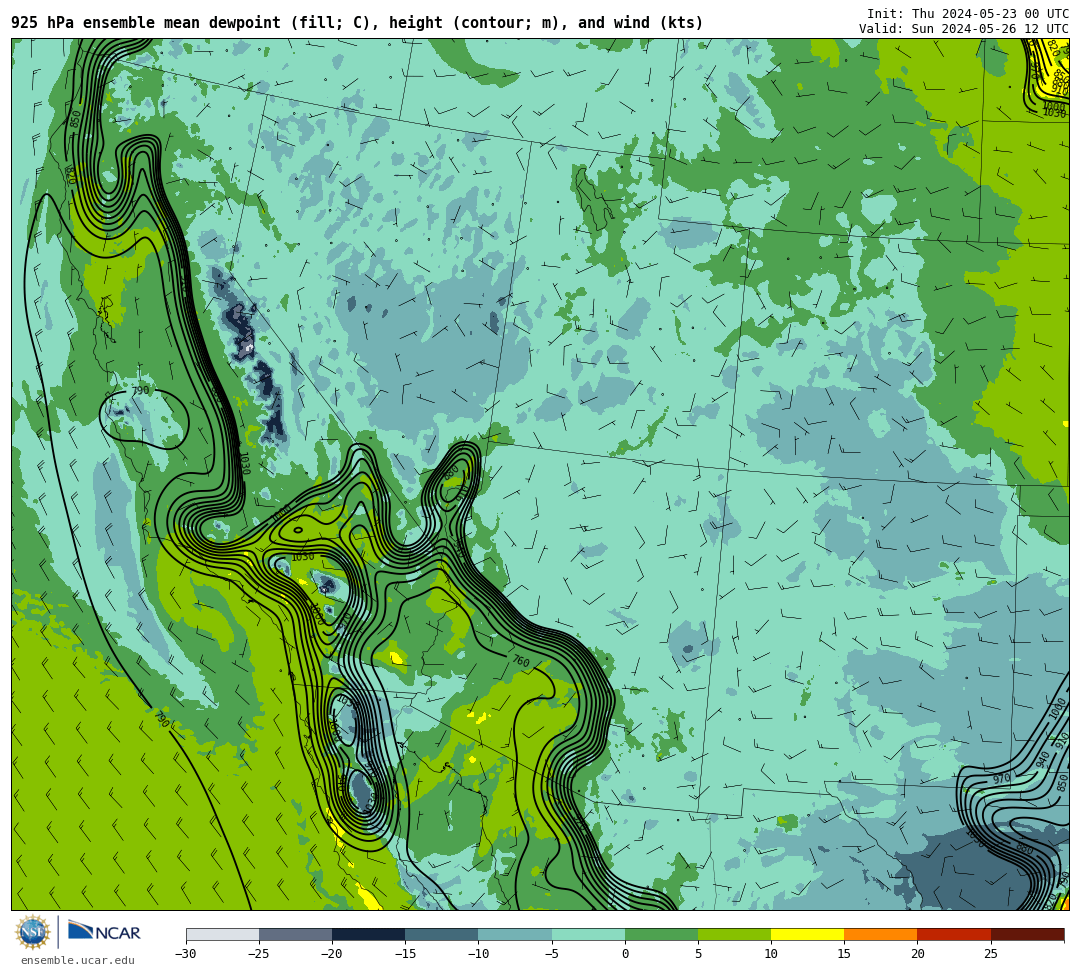This screenshot has height=973, width=1080.
Task: Click the '10' colorbar tick label
Action: click(771, 954)
